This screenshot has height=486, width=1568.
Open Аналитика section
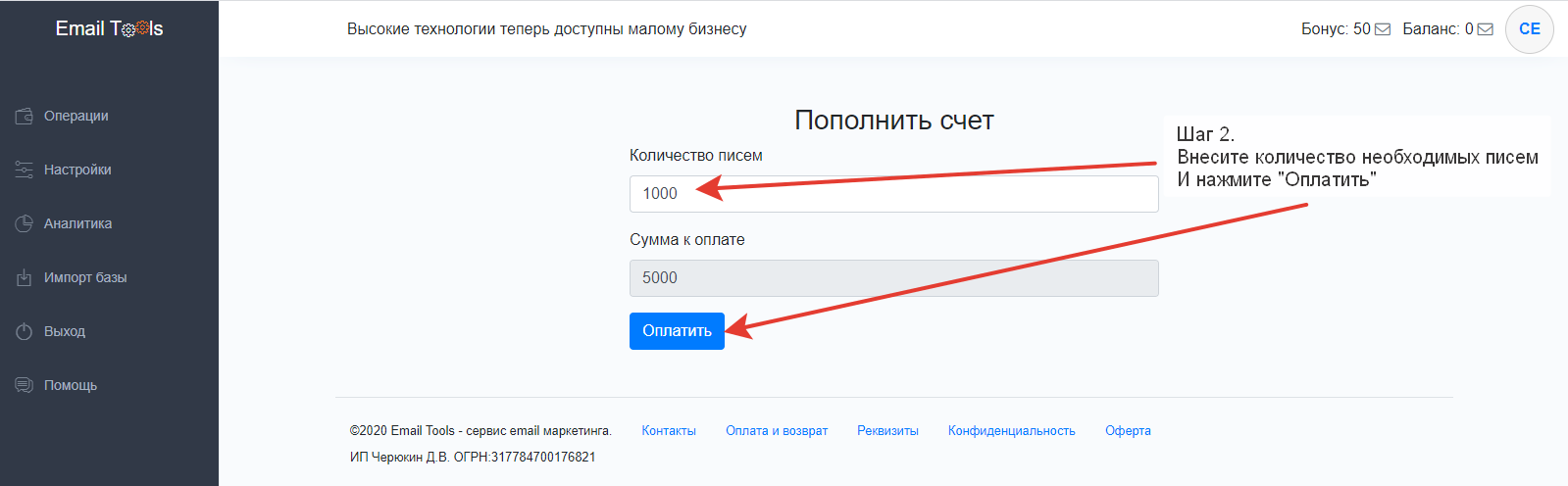coord(77,224)
